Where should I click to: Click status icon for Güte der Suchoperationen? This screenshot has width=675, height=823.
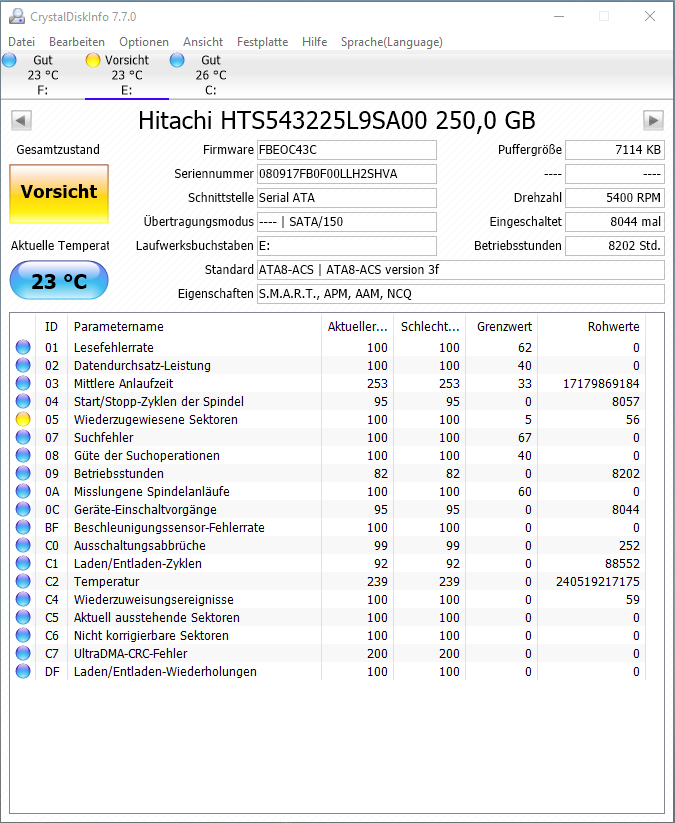(23, 456)
